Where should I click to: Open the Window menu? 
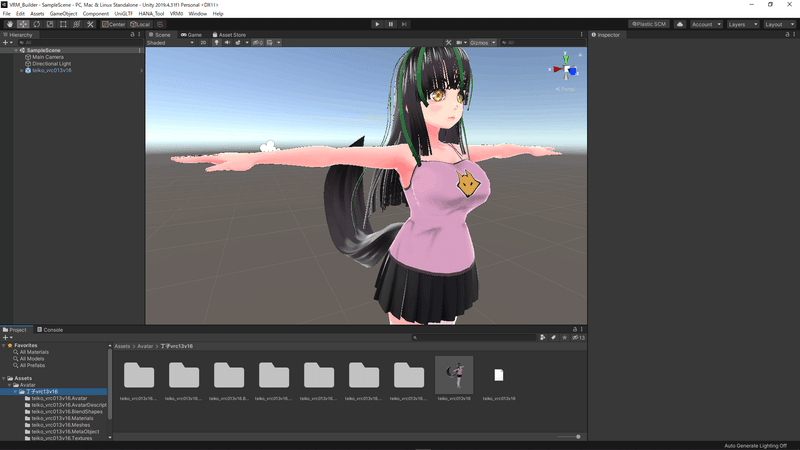[x=197, y=14]
